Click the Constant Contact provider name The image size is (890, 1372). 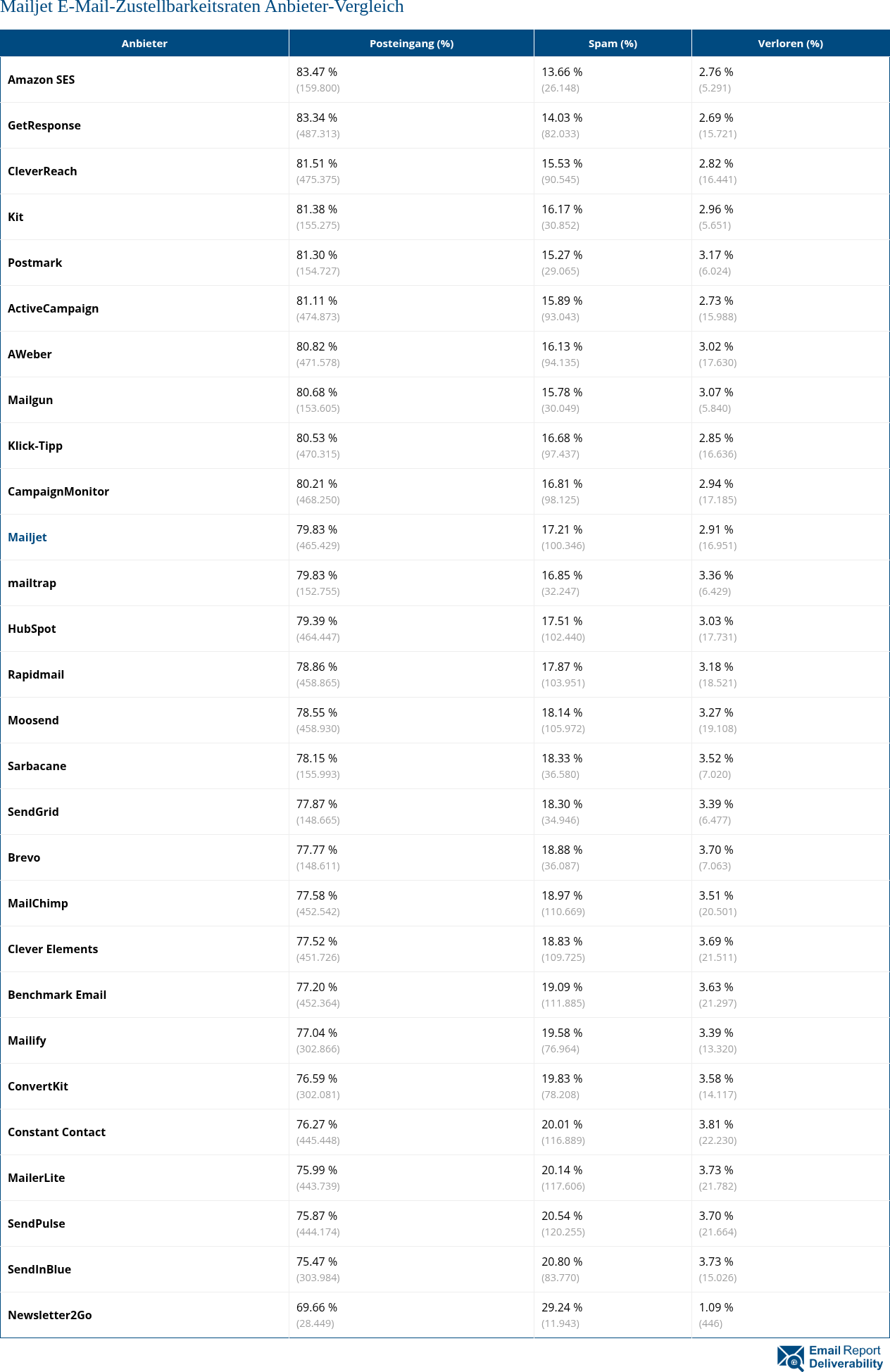point(57,1132)
